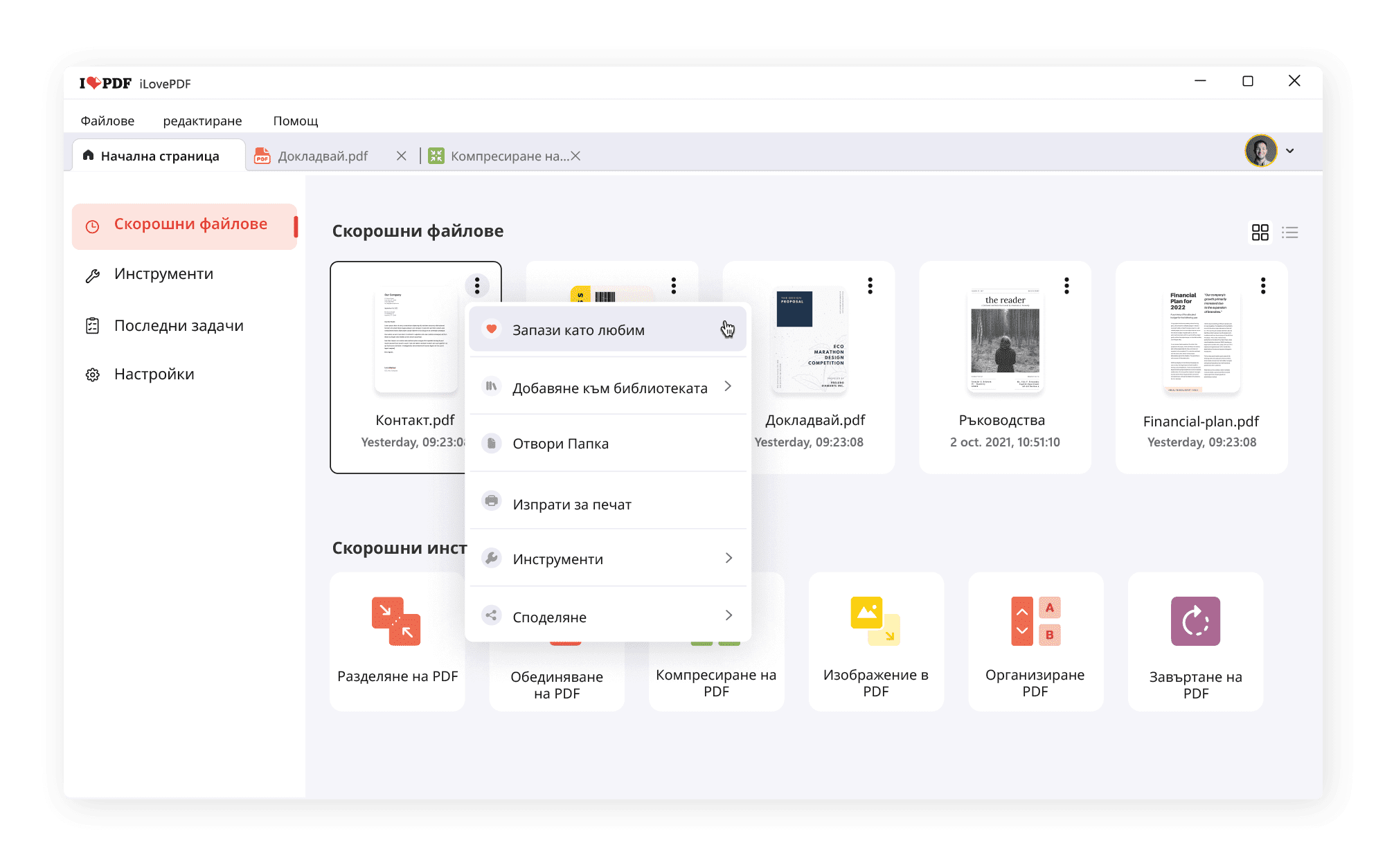1385x868 pixels.
Task: Select Изпрати за печат menu entry
Action: point(607,501)
